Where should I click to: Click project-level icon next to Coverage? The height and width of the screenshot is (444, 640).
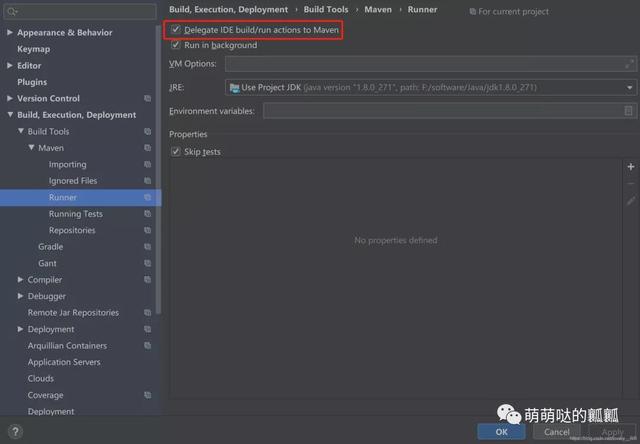tap(147, 395)
